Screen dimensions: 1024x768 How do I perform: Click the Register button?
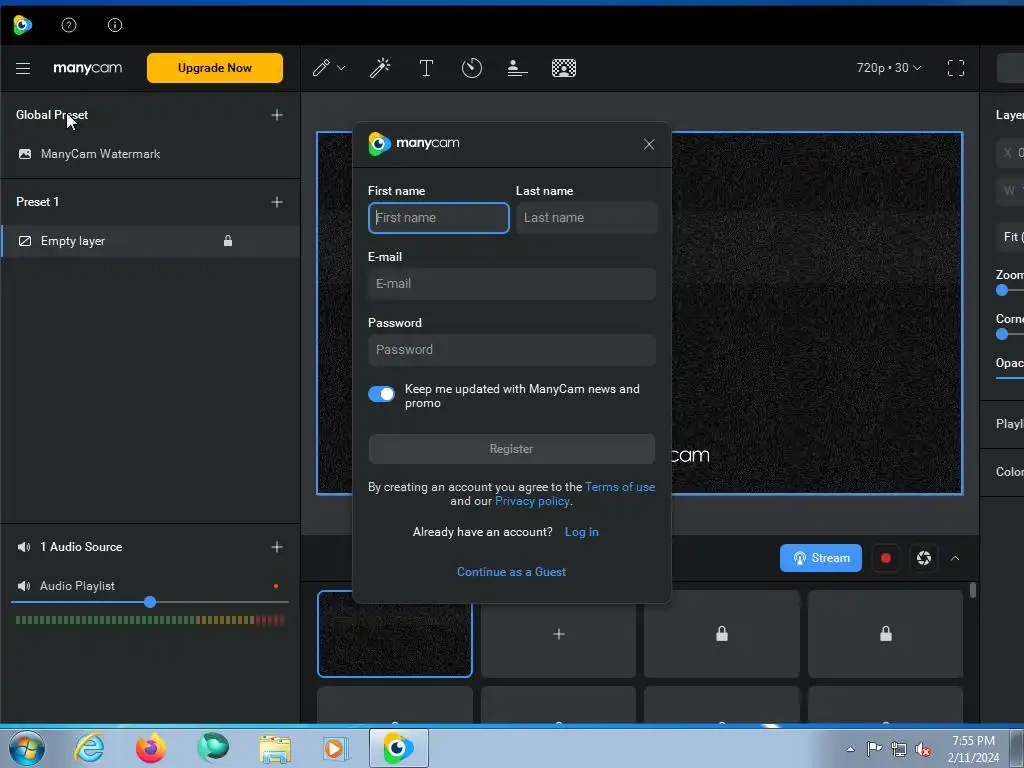512,449
